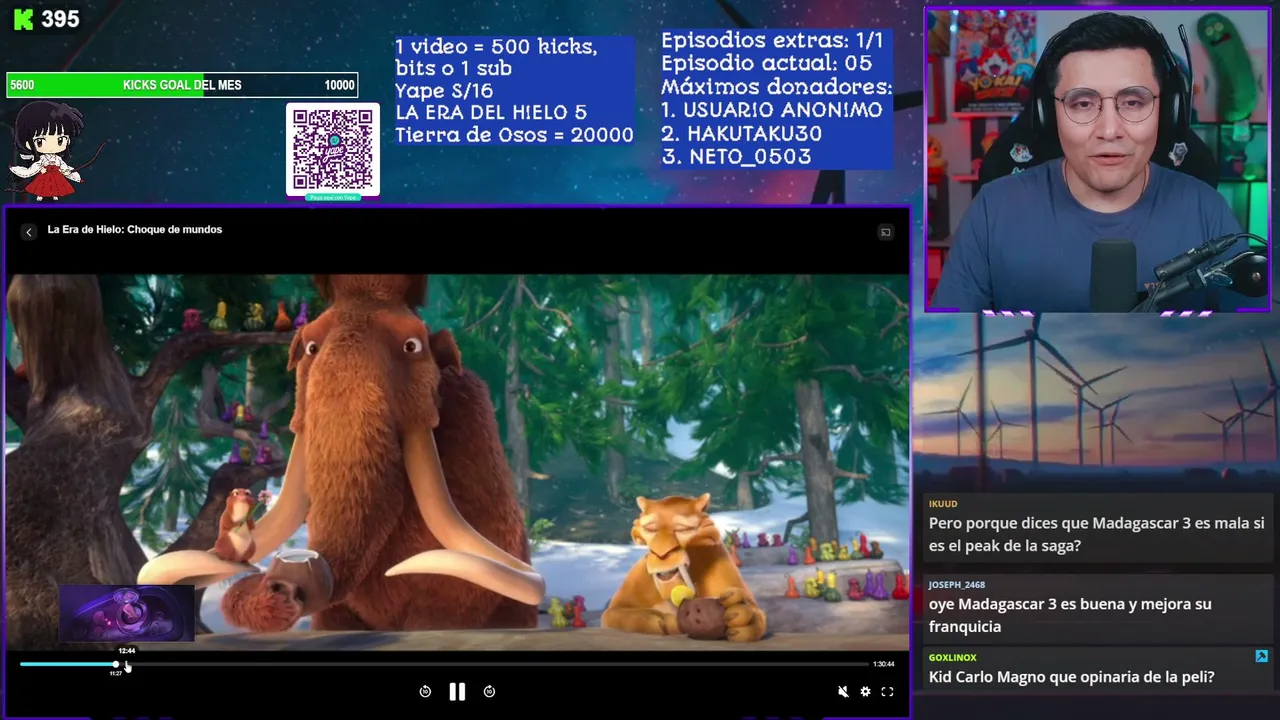Click the total duration 1:30:44 label
Image resolution: width=1280 pixels, height=720 pixels.
coord(883,664)
